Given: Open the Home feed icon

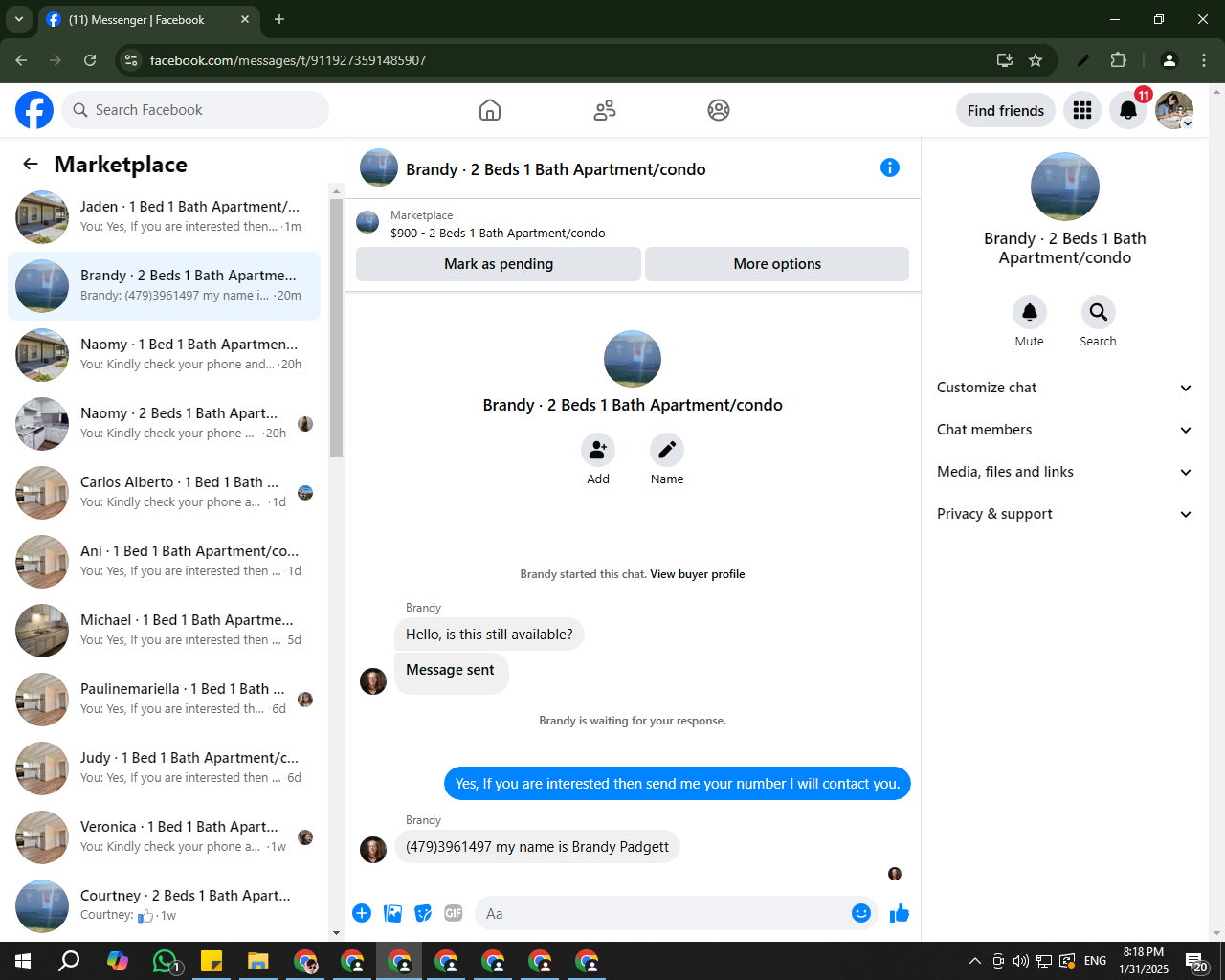Looking at the screenshot, I should coord(490,110).
